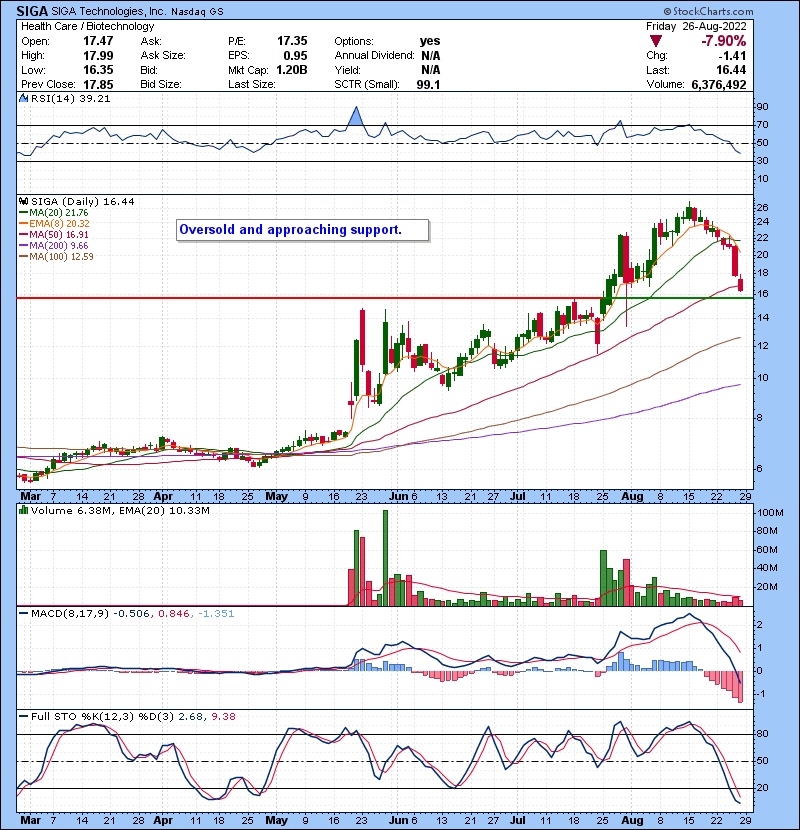Screen dimensions: 800x830
Task: Select the MA(200) 9.66 legend entry
Action: click(x=54, y=246)
